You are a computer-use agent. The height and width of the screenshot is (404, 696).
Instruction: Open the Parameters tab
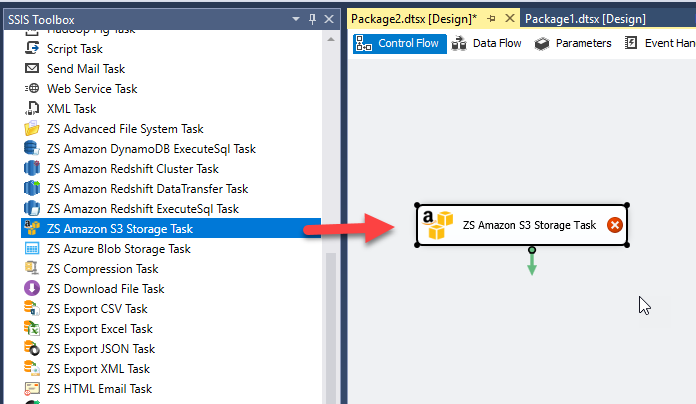[x=573, y=44]
